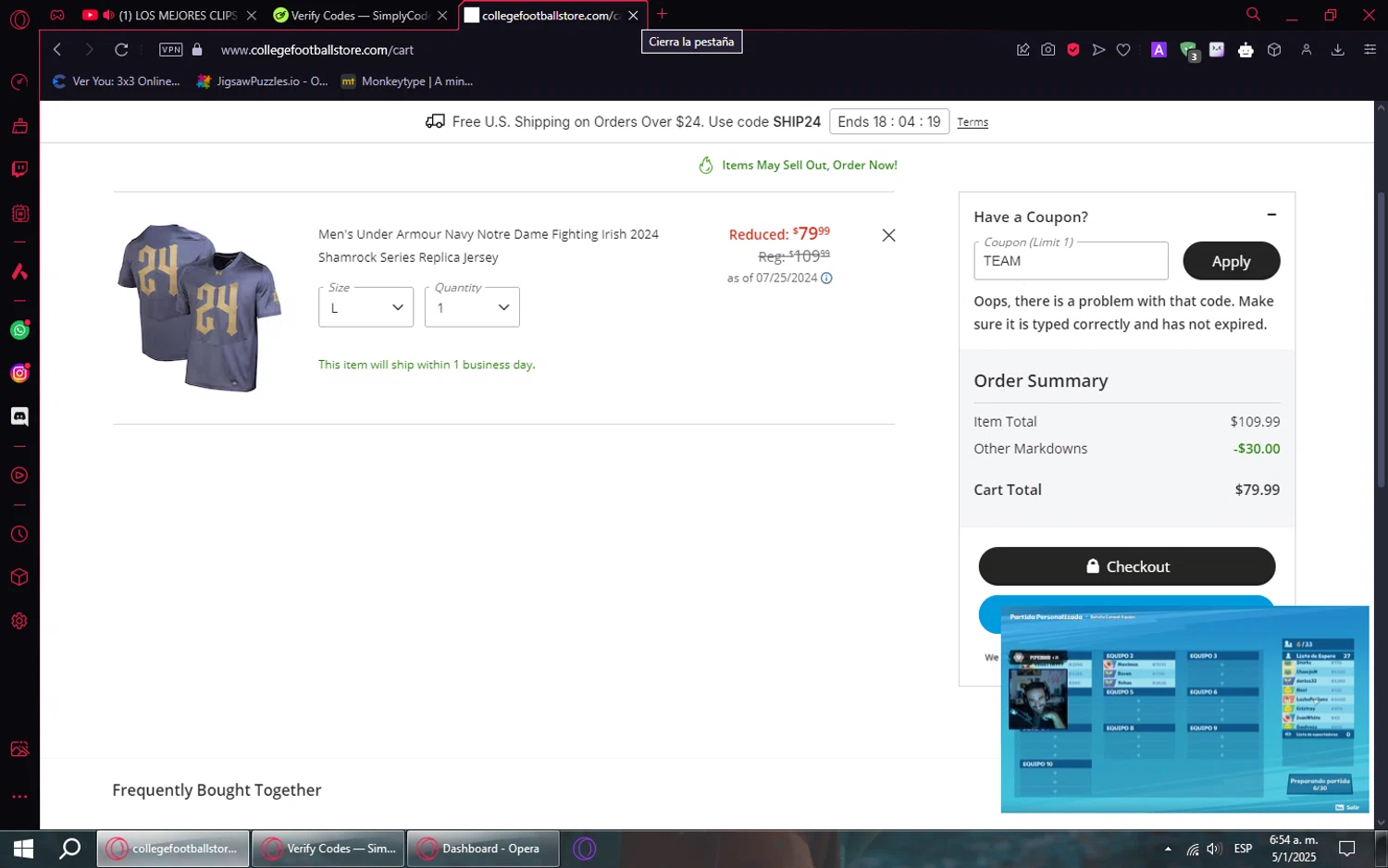Proceed to Checkout

pyautogui.click(x=1127, y=566)
